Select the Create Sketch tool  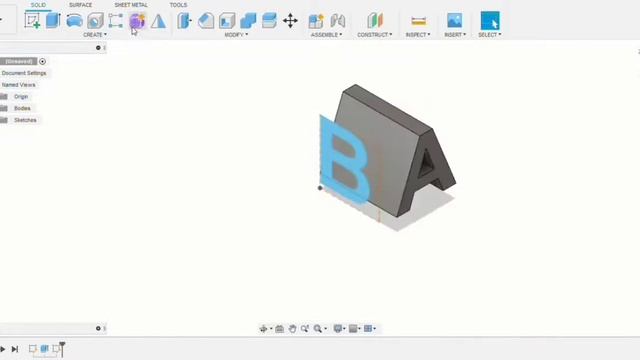coord(32,20)
